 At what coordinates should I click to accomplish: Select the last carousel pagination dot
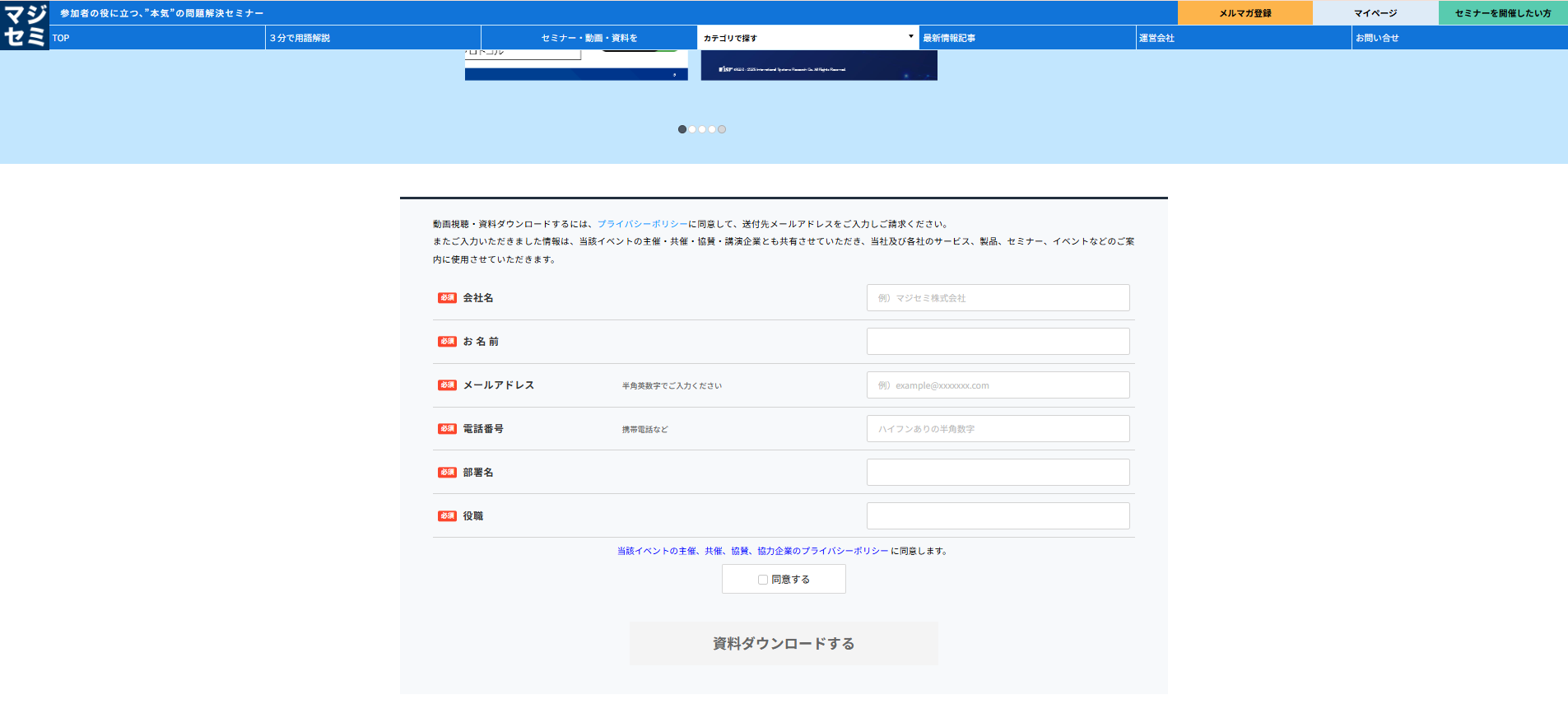pyautogui.click(x=722, y=129)
